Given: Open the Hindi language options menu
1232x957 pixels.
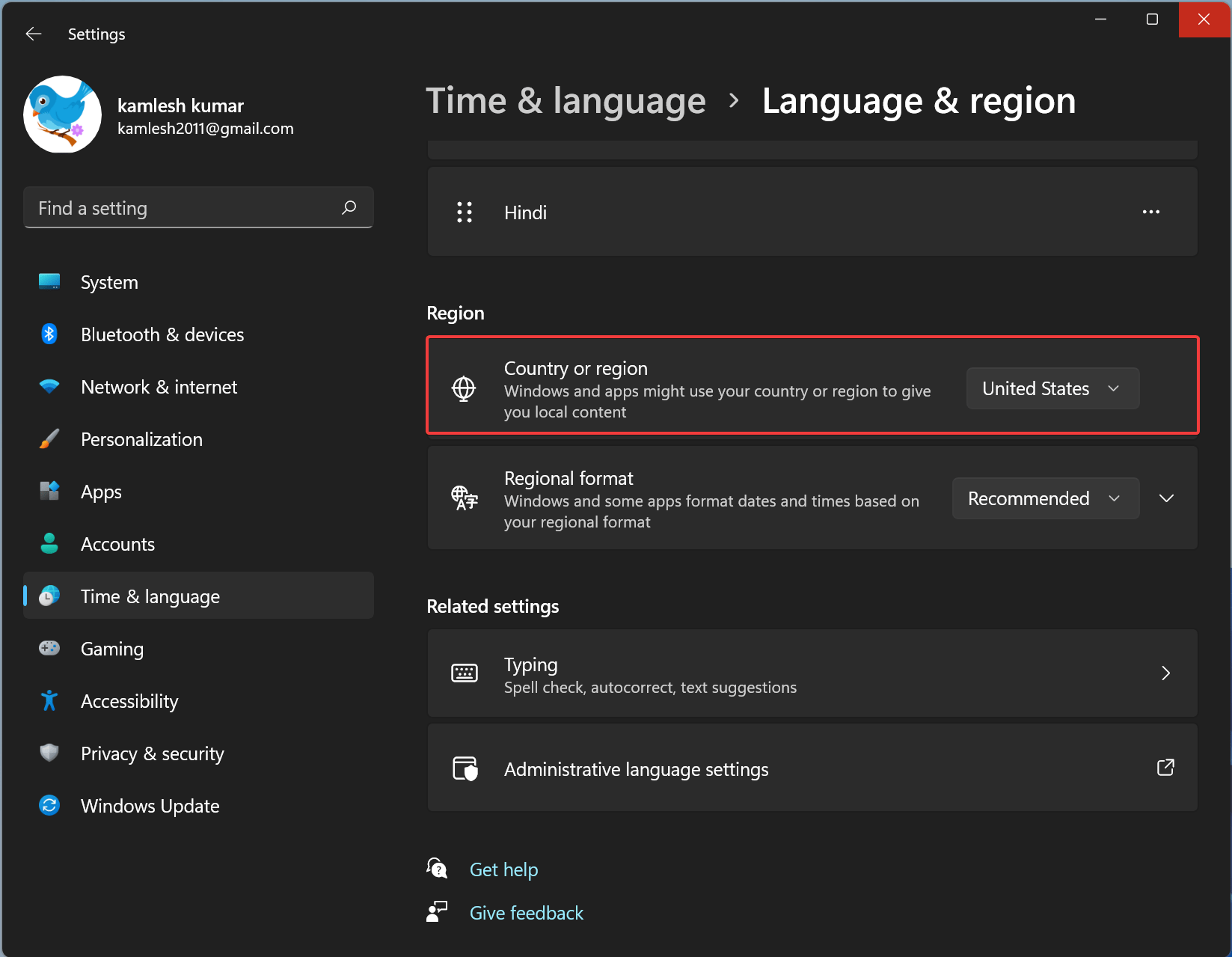Looking at the screenshot, I should pos(1151,212).
